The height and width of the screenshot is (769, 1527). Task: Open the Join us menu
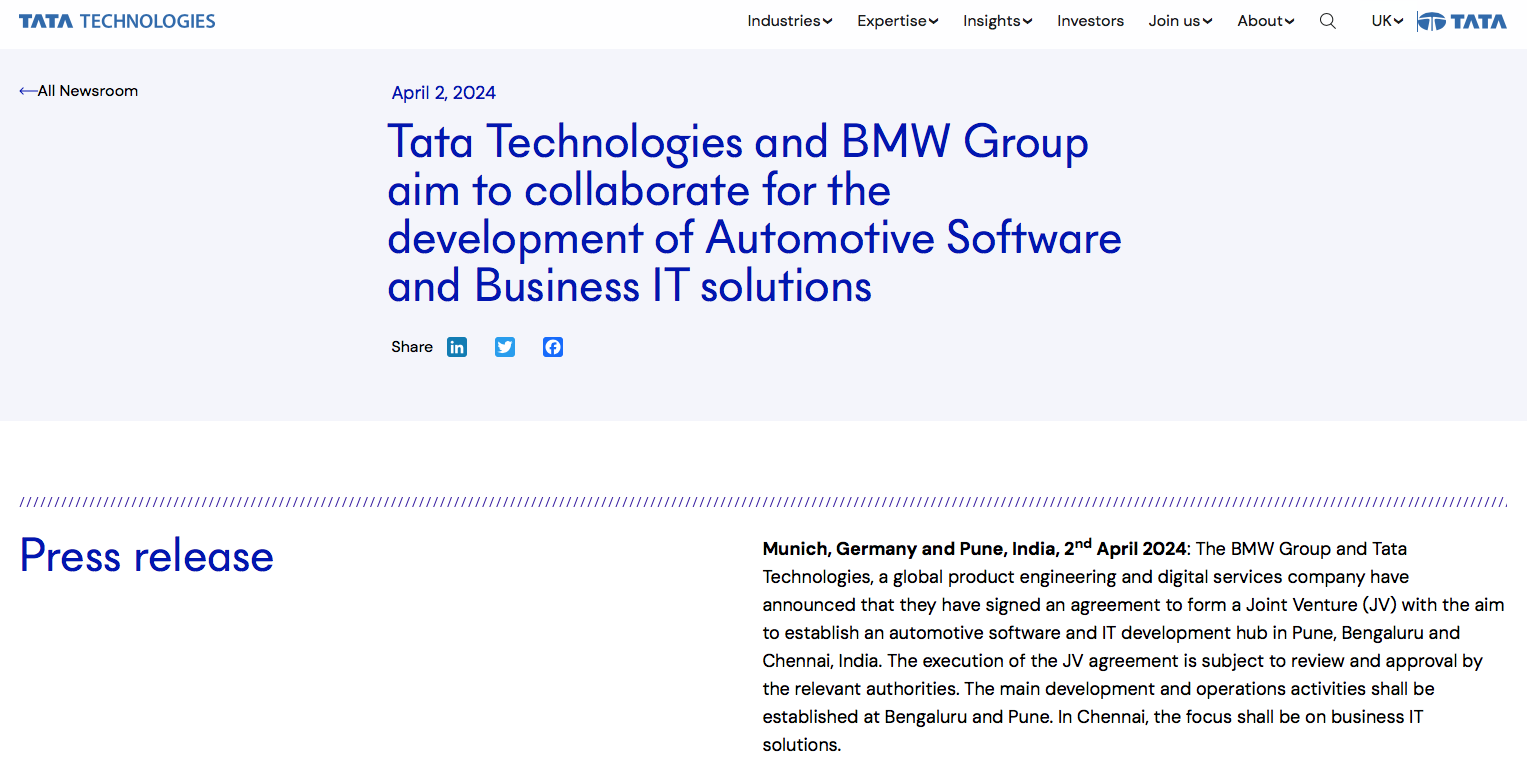coord(1180,21)
